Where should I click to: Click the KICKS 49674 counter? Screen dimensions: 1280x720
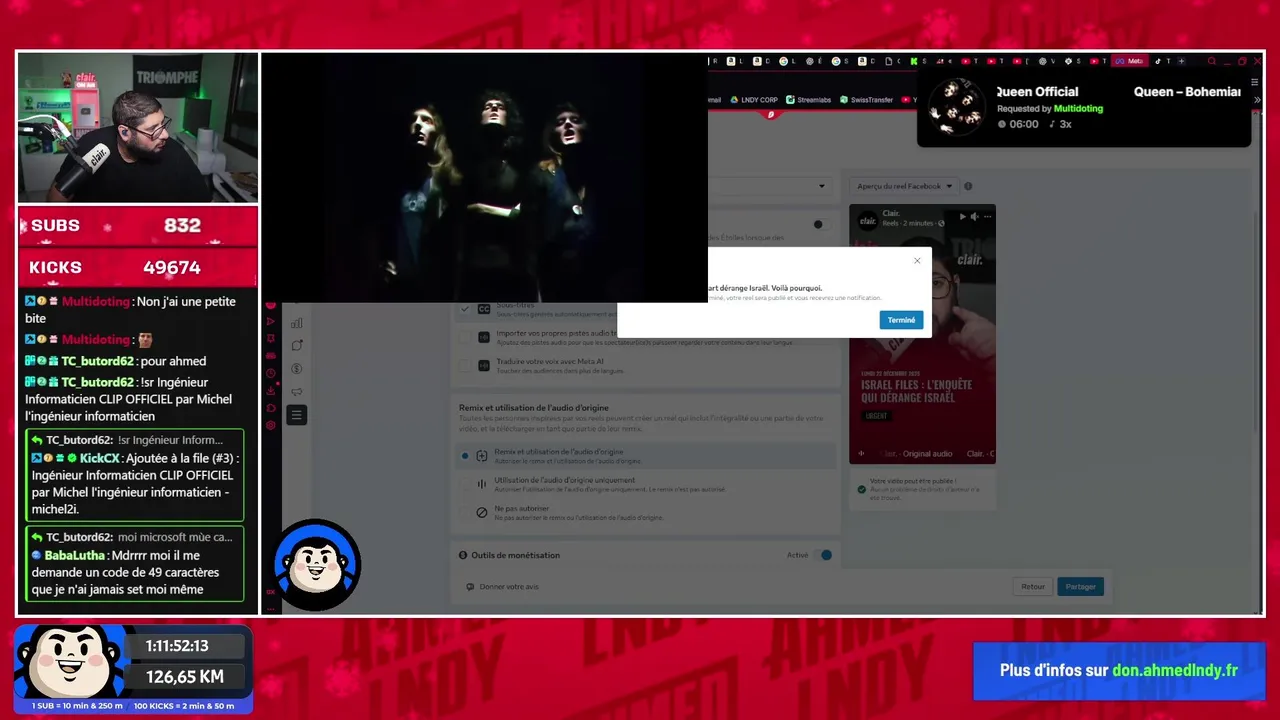tap(137, 268)
